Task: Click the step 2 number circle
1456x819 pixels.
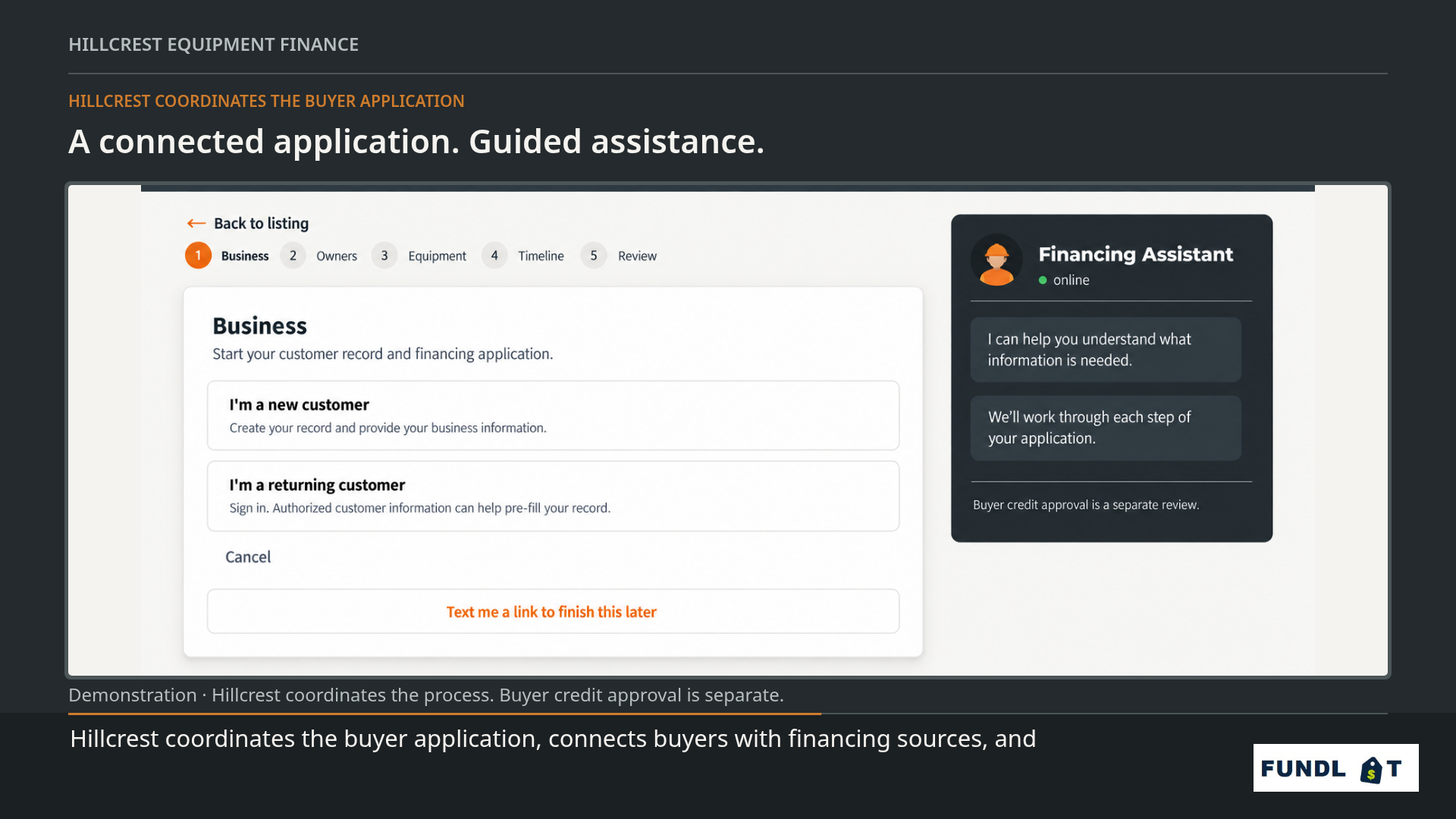Action: tap(293, 256)
